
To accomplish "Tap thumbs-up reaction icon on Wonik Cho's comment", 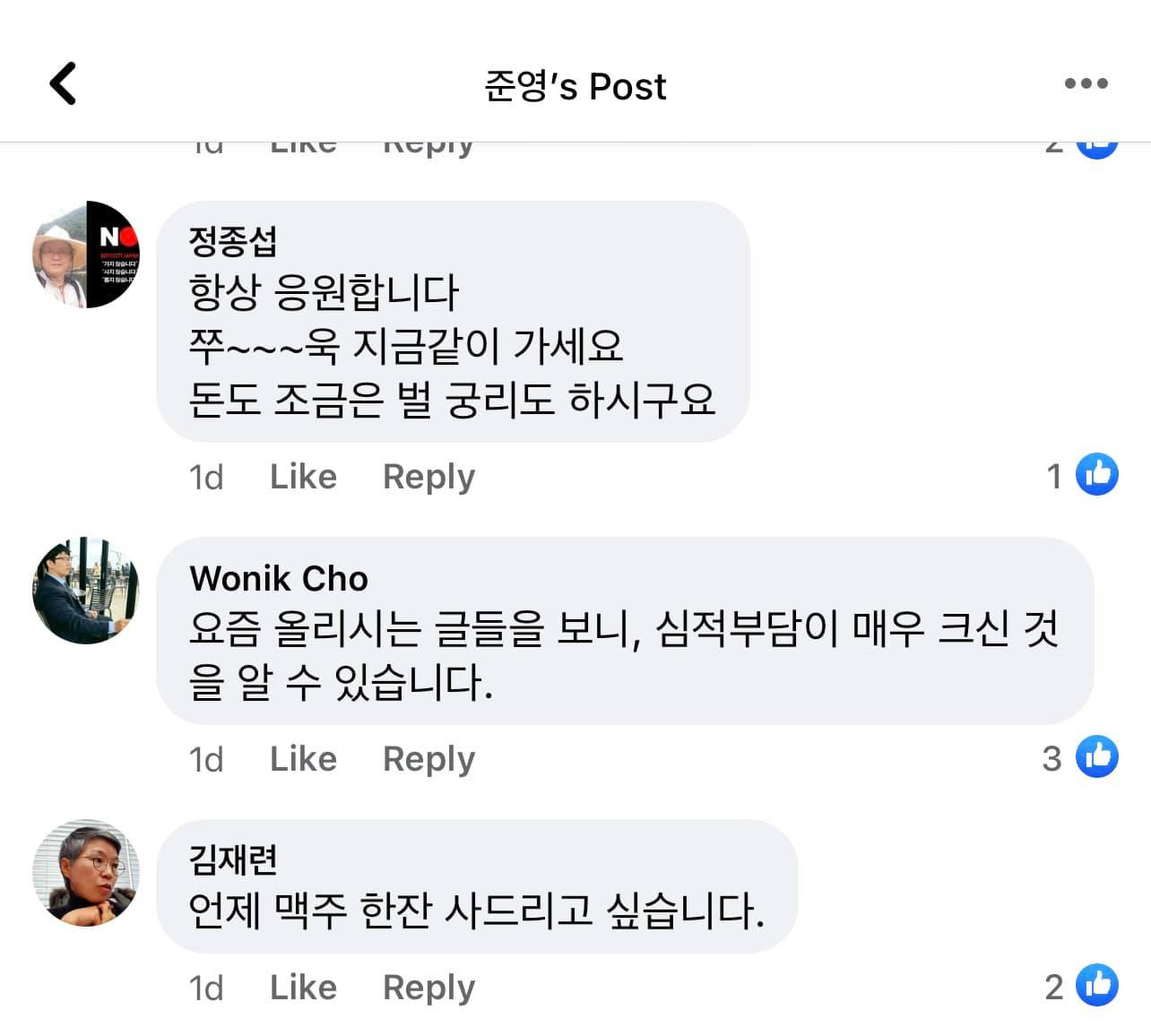I will [x=1097, y=757].
